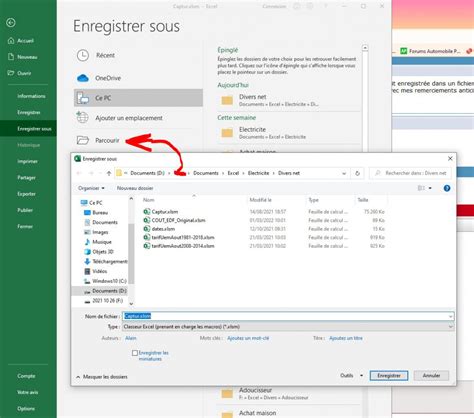Sort files by the Nom column header
Viewport: 474px width, 418px height.
(x=149, y=200)
